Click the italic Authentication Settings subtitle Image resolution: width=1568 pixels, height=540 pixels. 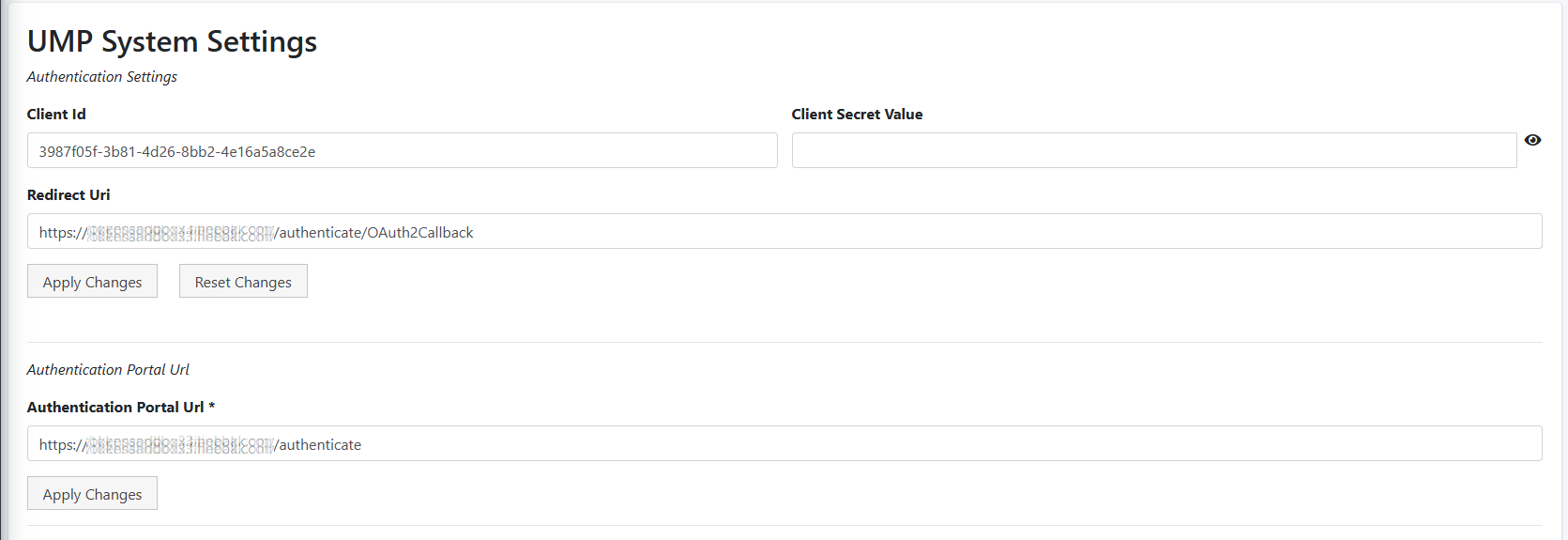click(102, 77)
